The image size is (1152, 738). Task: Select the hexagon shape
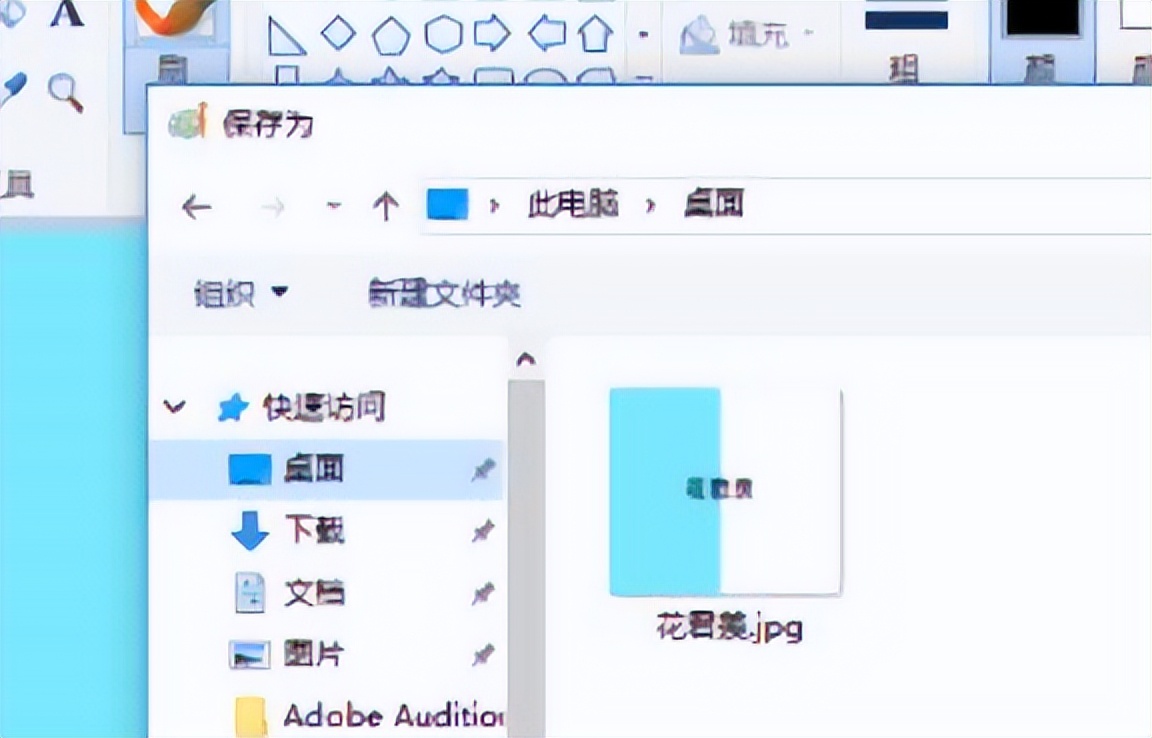tap(445, 35)
